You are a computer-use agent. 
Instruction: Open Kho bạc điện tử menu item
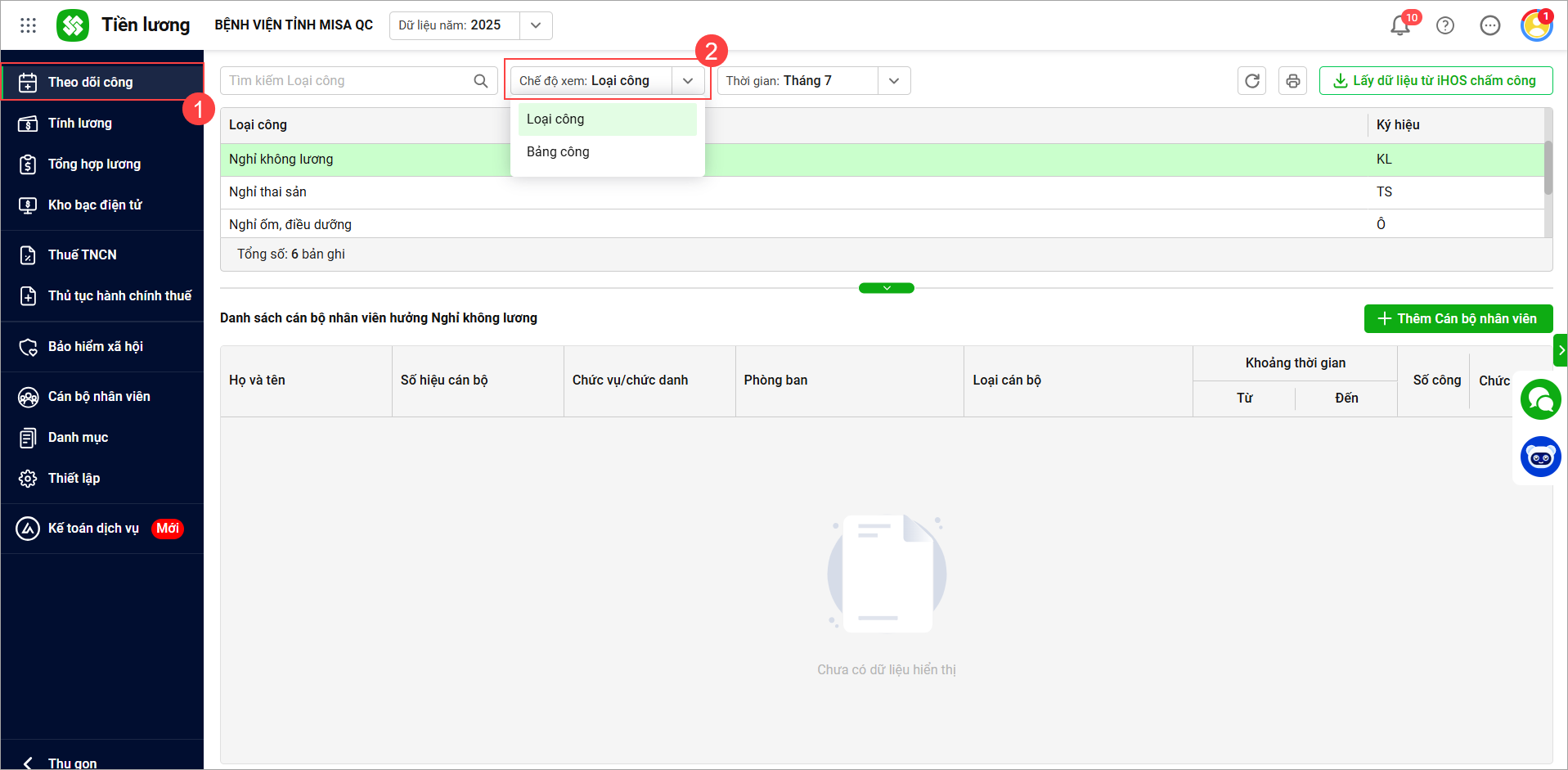tap(102, 205)
